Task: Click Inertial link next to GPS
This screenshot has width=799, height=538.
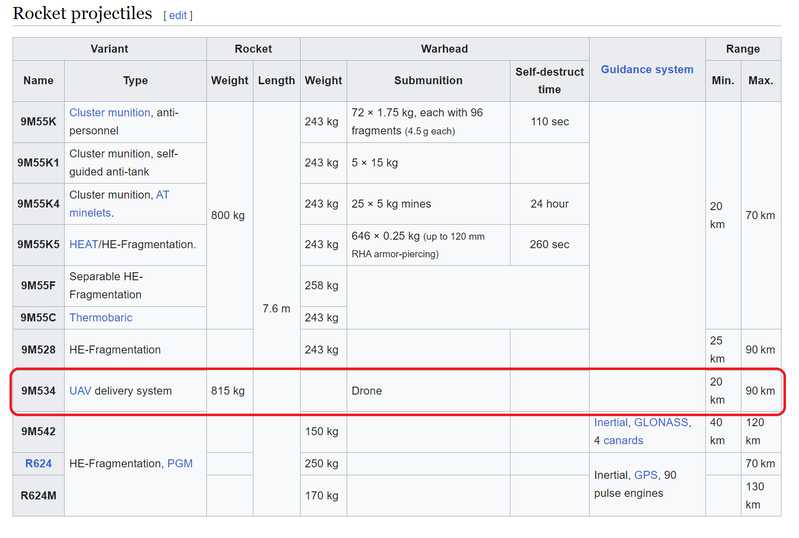Action: pyautogui.click(x=610, y=475)
